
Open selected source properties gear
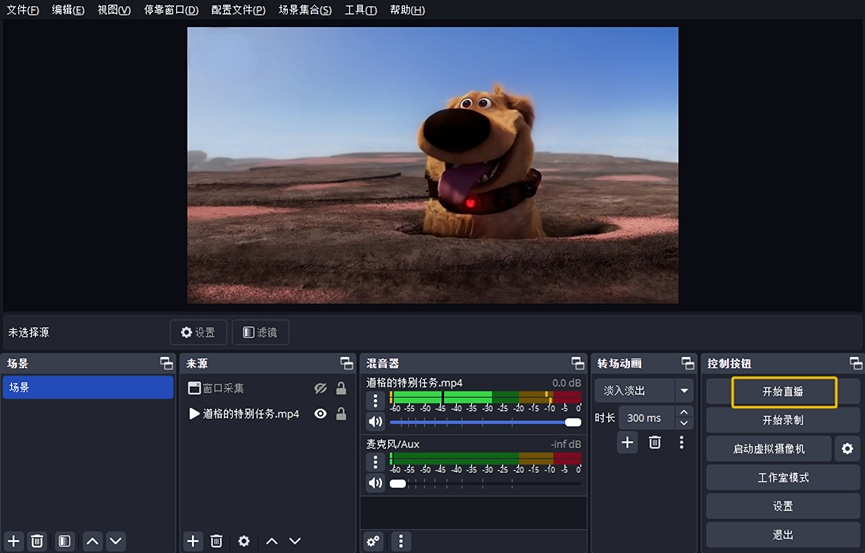(244, 541)
